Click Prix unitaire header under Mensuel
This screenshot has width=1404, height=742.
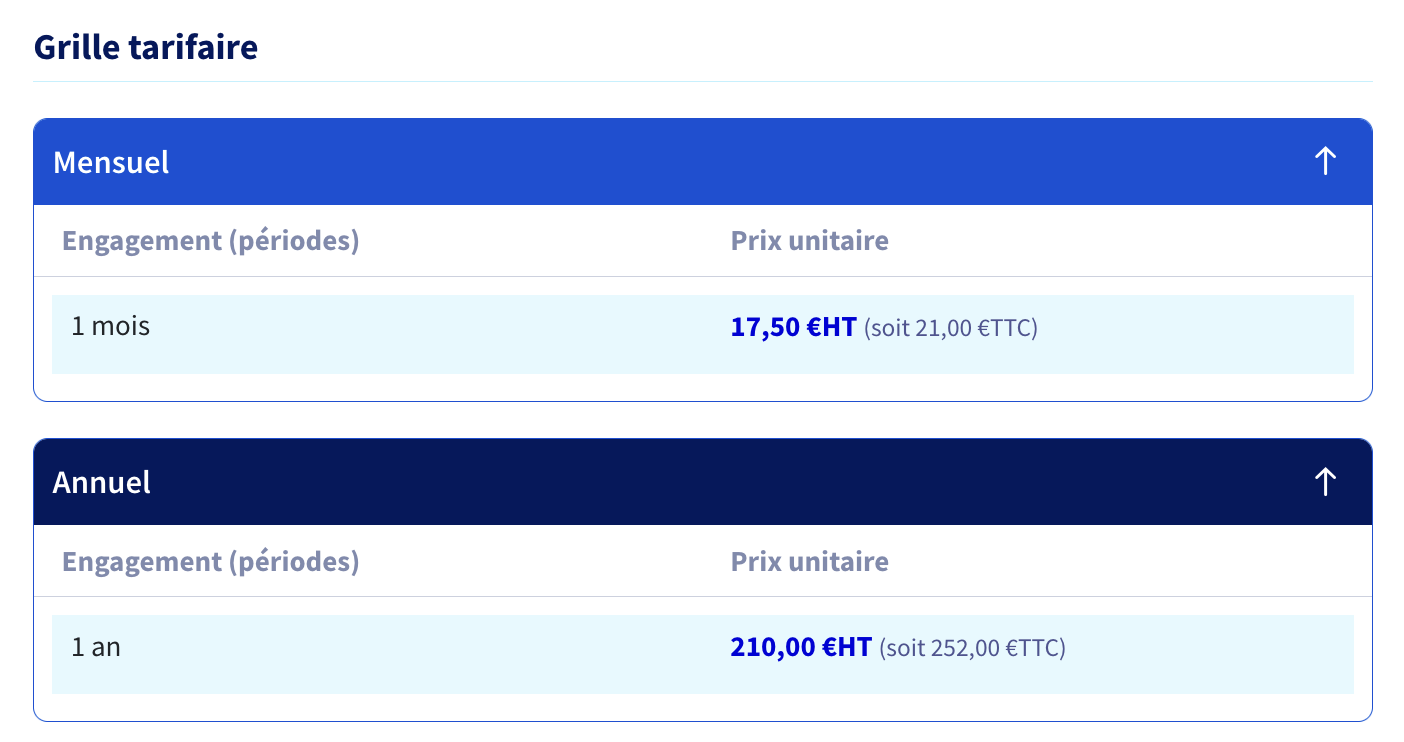(x=809, y=241)
